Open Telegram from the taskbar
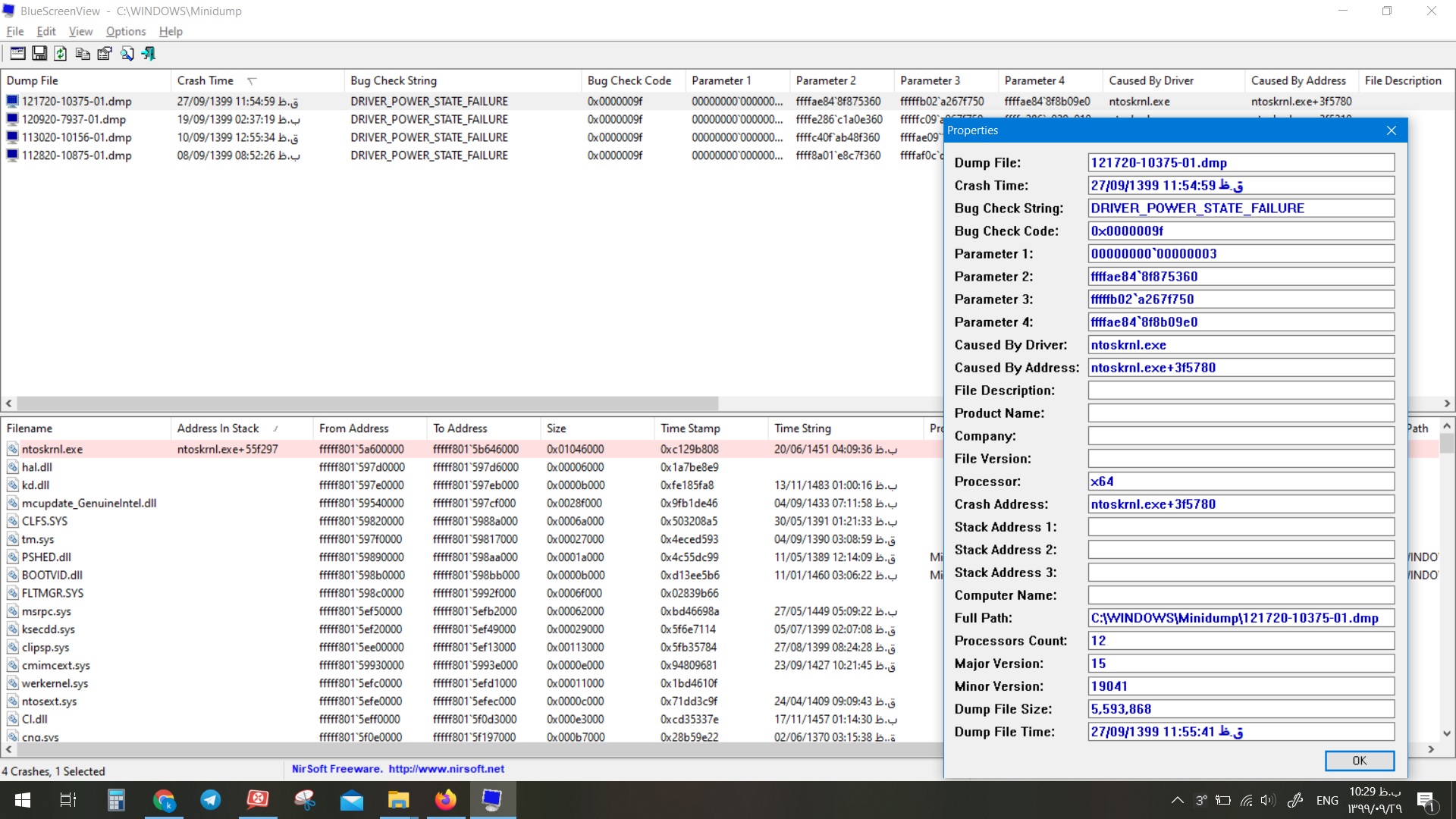Viewport: 1456px width, 819px height. coord(211,799)
